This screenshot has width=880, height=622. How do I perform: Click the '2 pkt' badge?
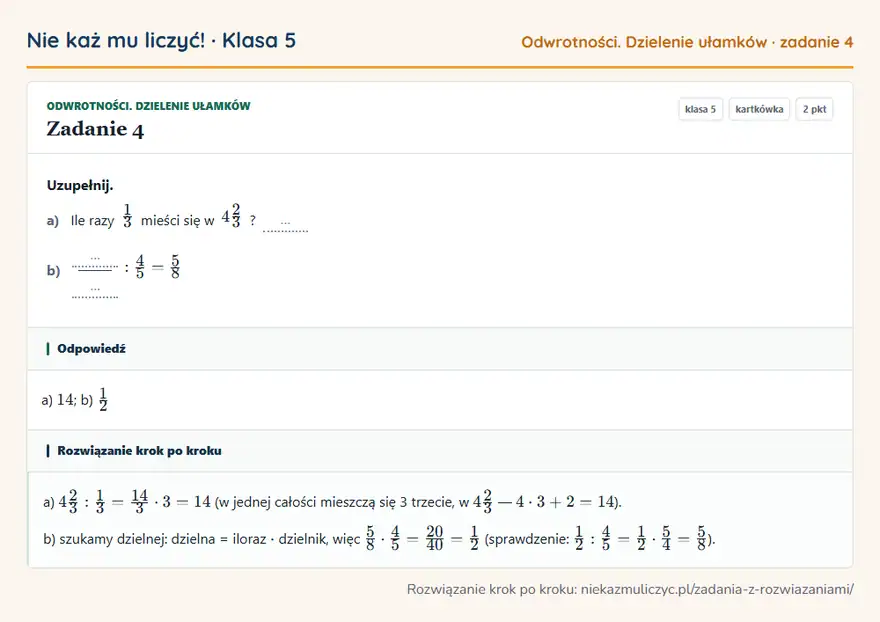pyautogui.click(x=814, y=109)
